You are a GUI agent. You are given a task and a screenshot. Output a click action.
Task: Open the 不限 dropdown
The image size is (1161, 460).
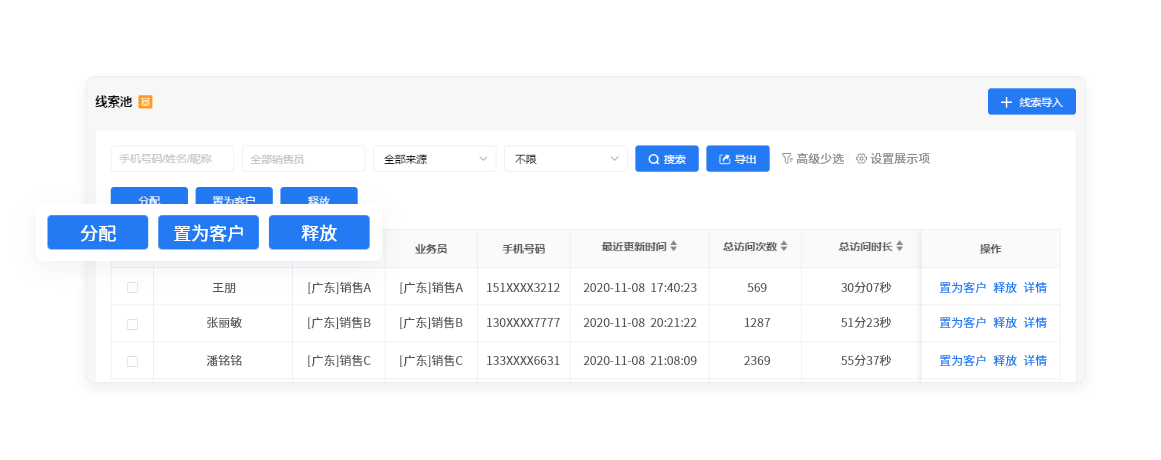point(566,159)
